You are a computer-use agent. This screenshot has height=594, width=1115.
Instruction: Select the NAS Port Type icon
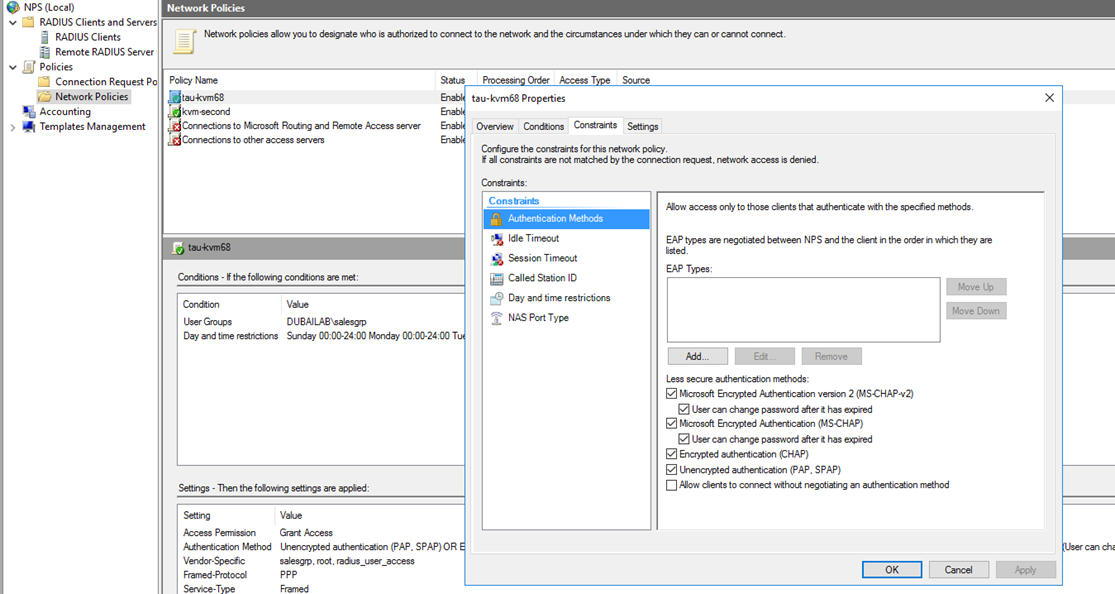click(496, 318)
